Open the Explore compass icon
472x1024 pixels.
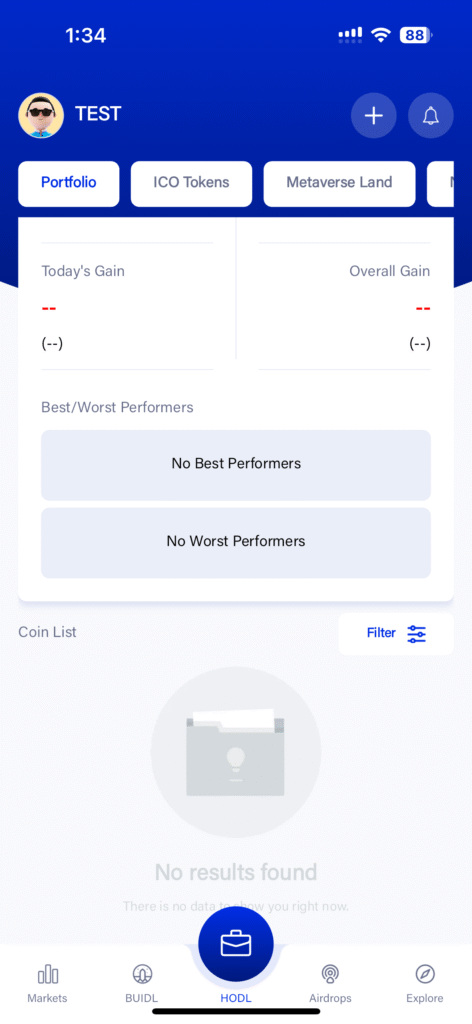pyautogui.click(x=425, y=975)
